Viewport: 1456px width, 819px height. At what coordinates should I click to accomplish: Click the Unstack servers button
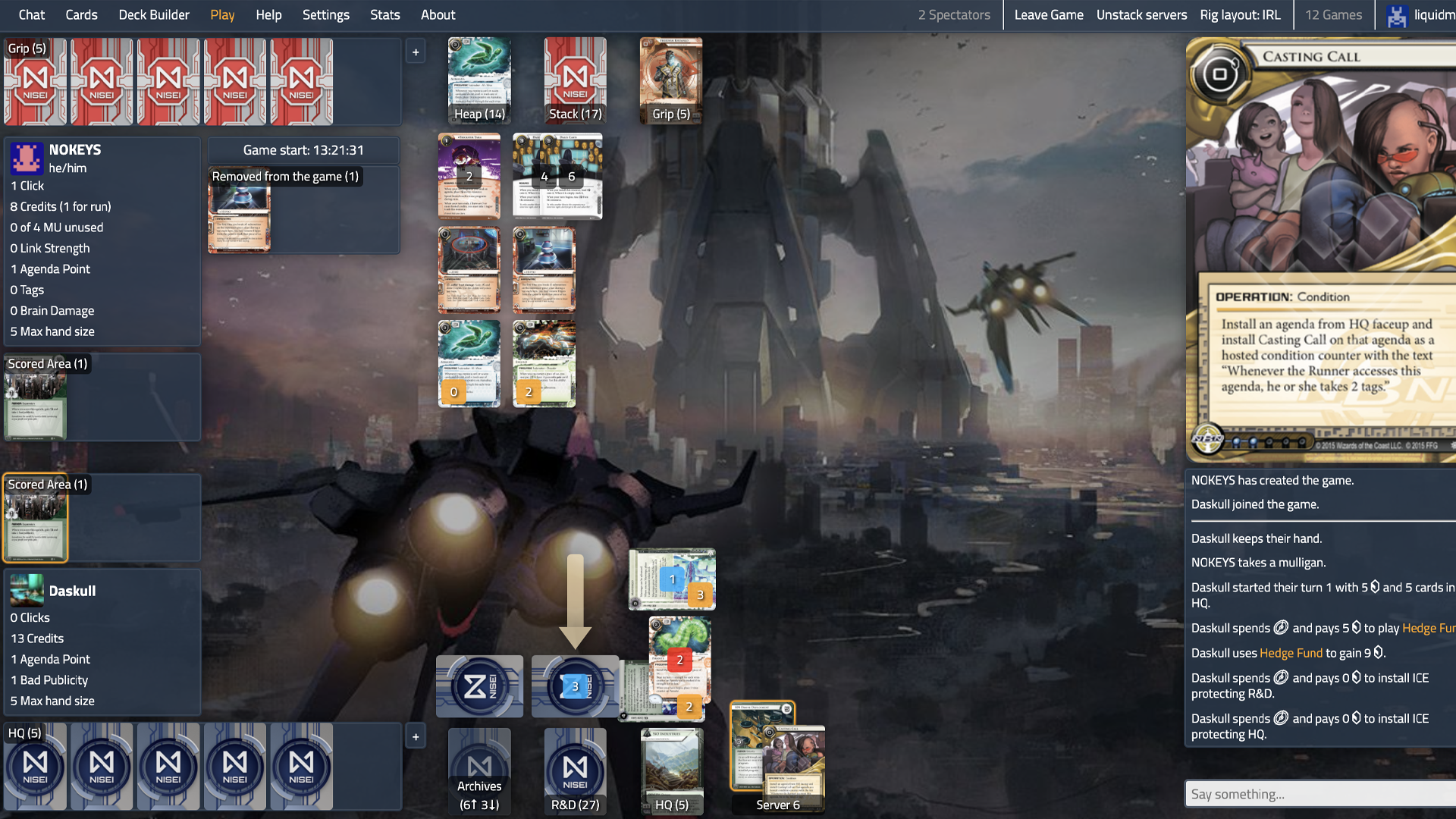pyautogui.click(x=1141, y=15)
